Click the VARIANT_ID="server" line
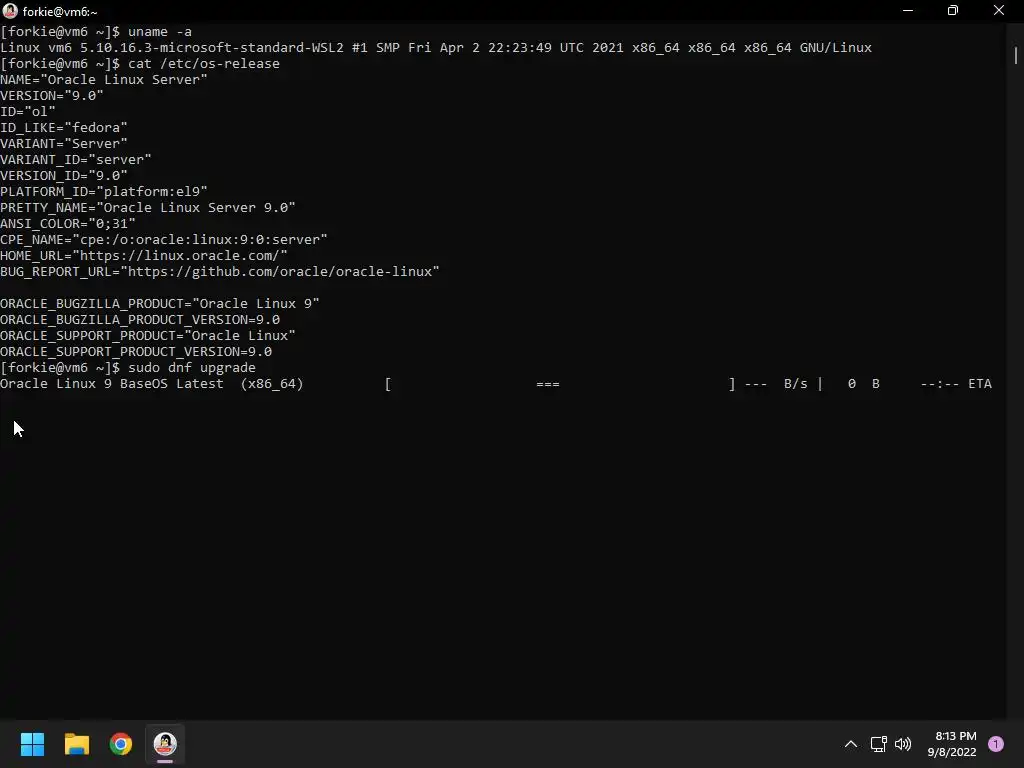The height and width of the screenshot is (768, 1024). [x=76, y=160]
